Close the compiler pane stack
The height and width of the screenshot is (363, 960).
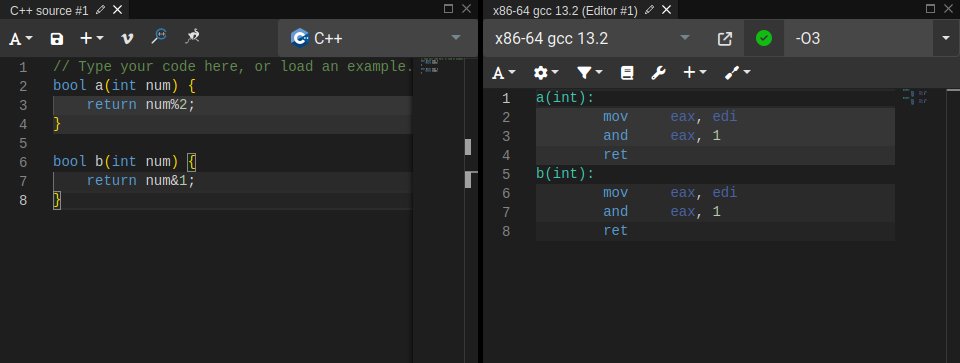(948, 9)
